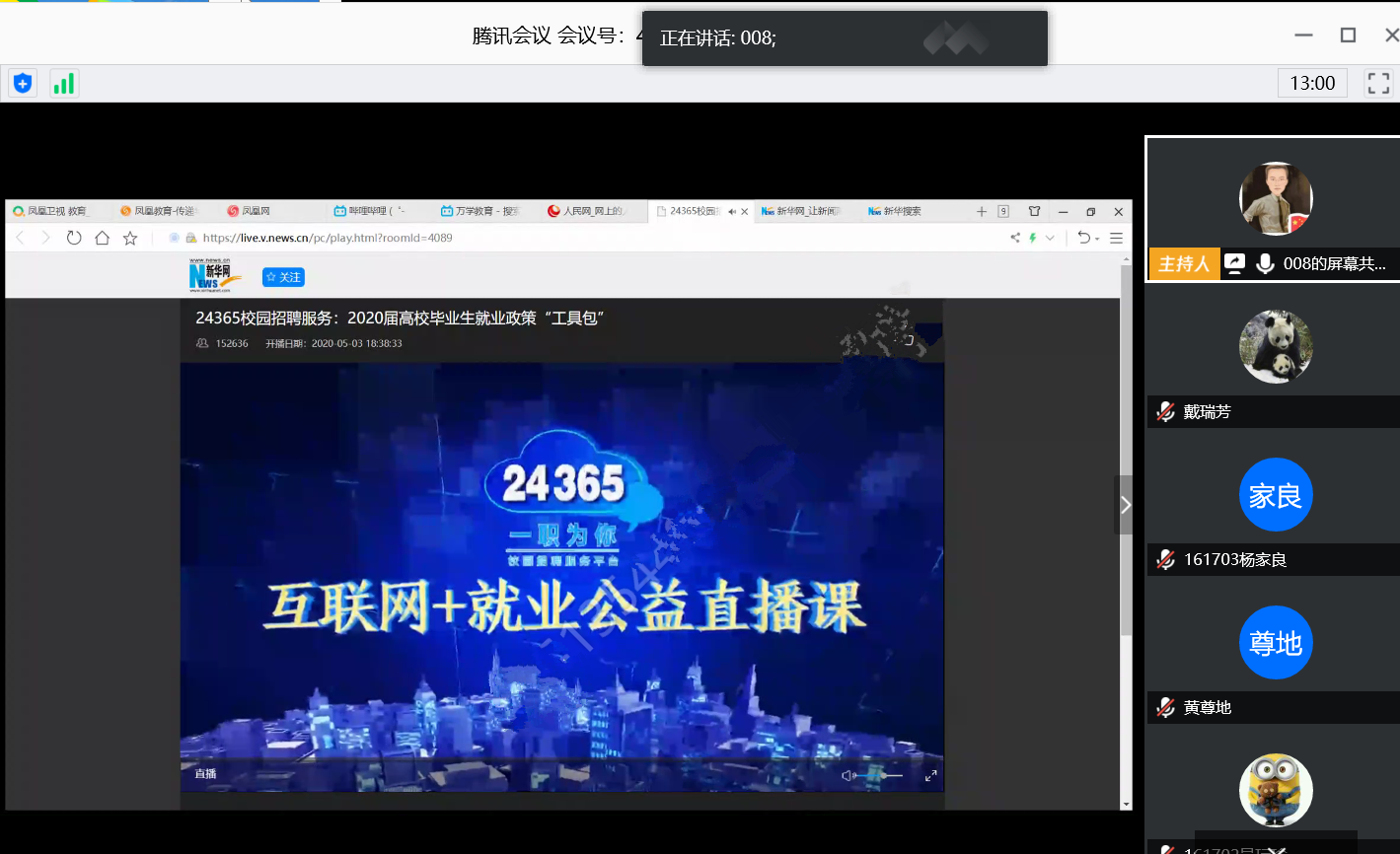Switch to the 新华搜索 browser tab
This screenshot has height=854, width=1400.
click(901, 211)
